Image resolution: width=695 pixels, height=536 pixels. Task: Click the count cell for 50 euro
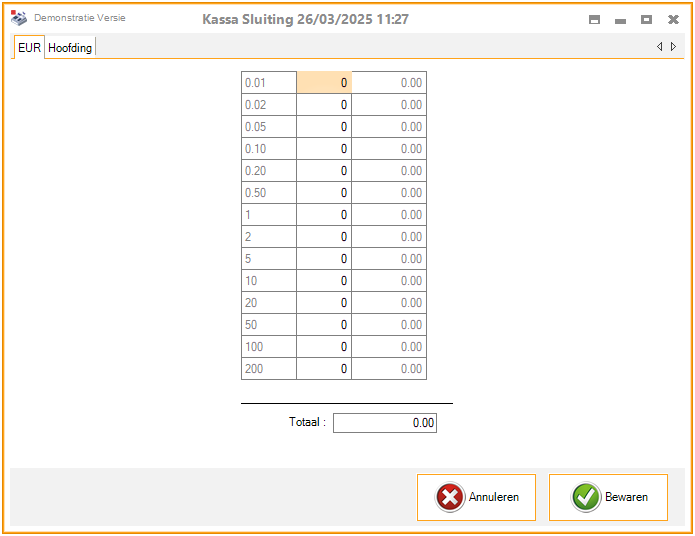tap(324, 325)
